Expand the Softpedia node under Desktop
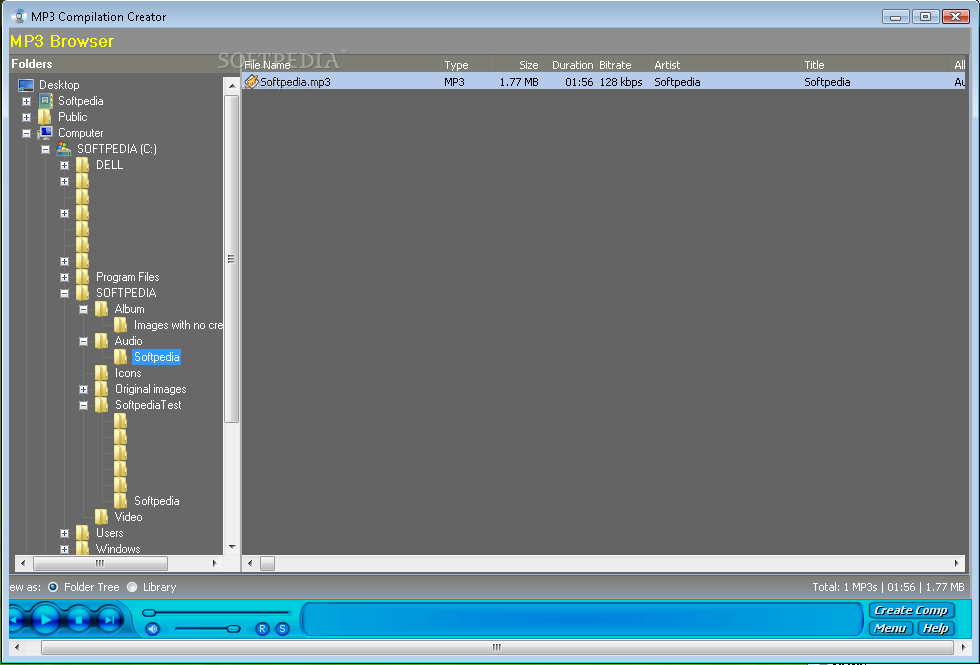 click(x=26, y=101)
